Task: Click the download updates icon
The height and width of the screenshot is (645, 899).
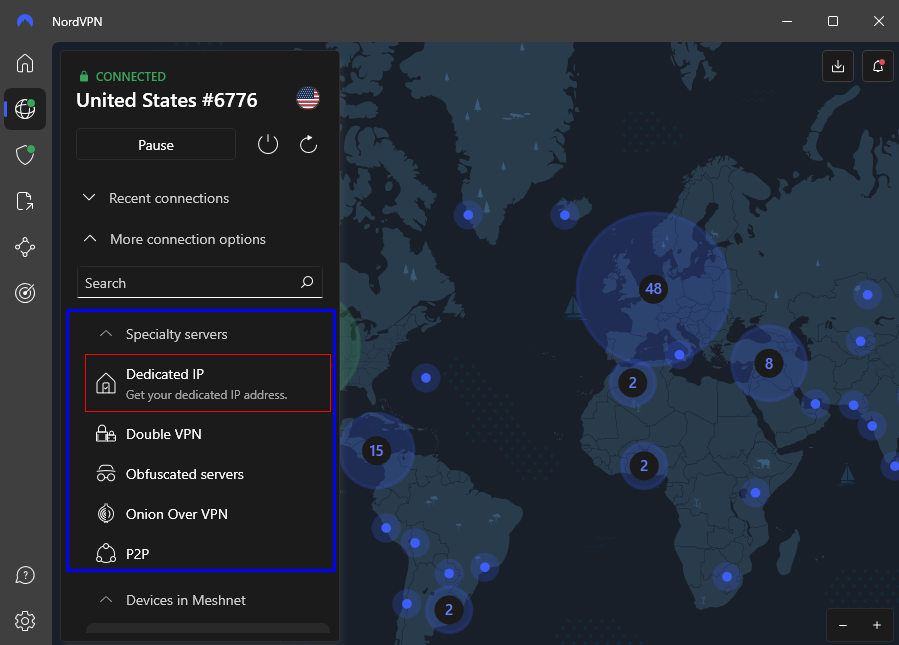Action: coord(838,67)
